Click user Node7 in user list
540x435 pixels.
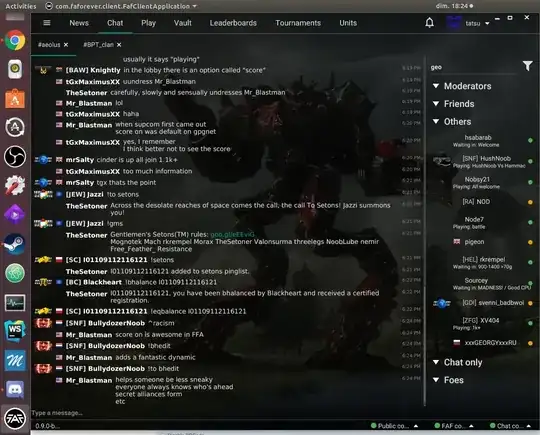474,220
